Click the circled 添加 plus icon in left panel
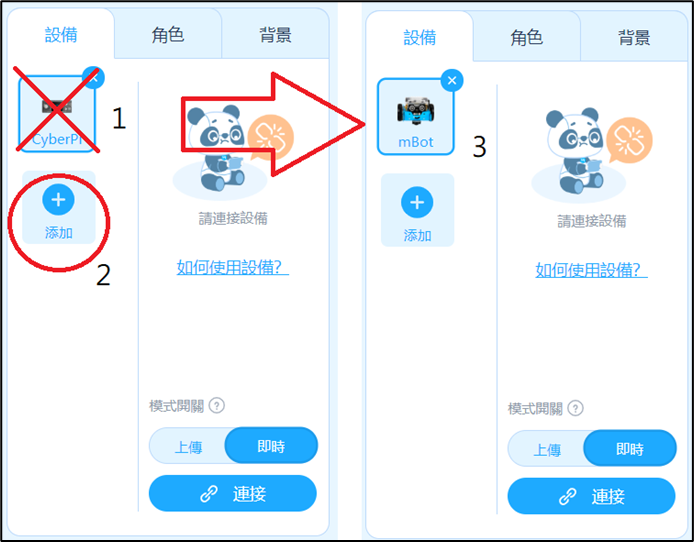Screen dimensions: 694x542 (58, 200)
